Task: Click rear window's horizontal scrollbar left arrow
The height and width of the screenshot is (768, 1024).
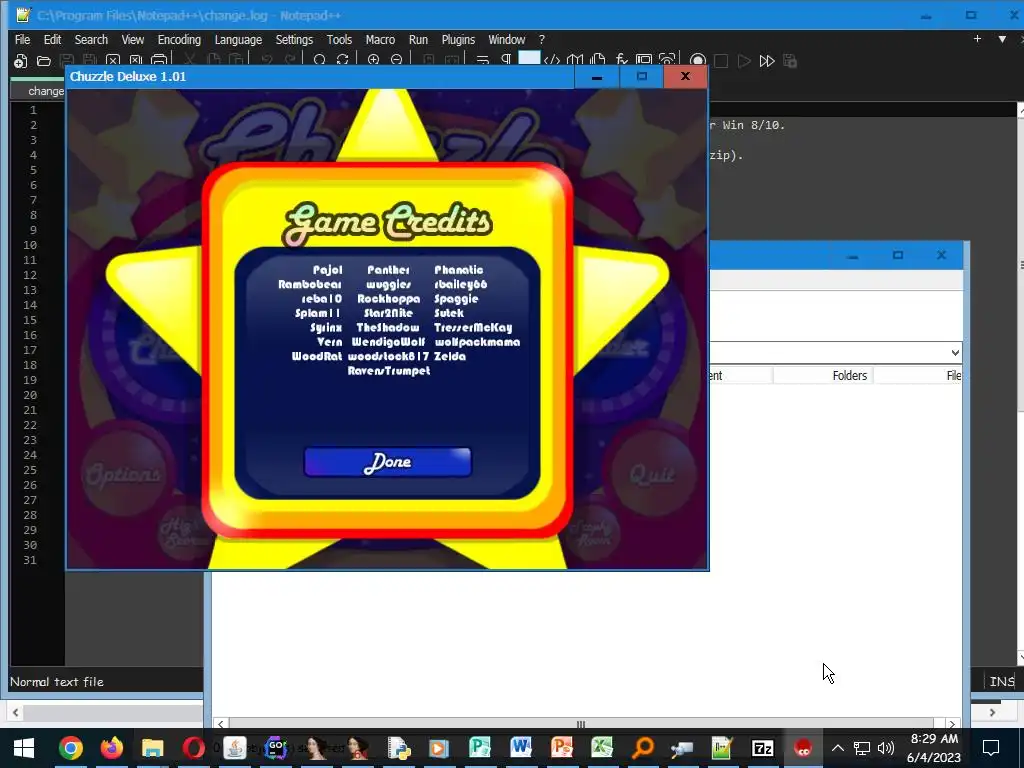Action: click(221, 724)
